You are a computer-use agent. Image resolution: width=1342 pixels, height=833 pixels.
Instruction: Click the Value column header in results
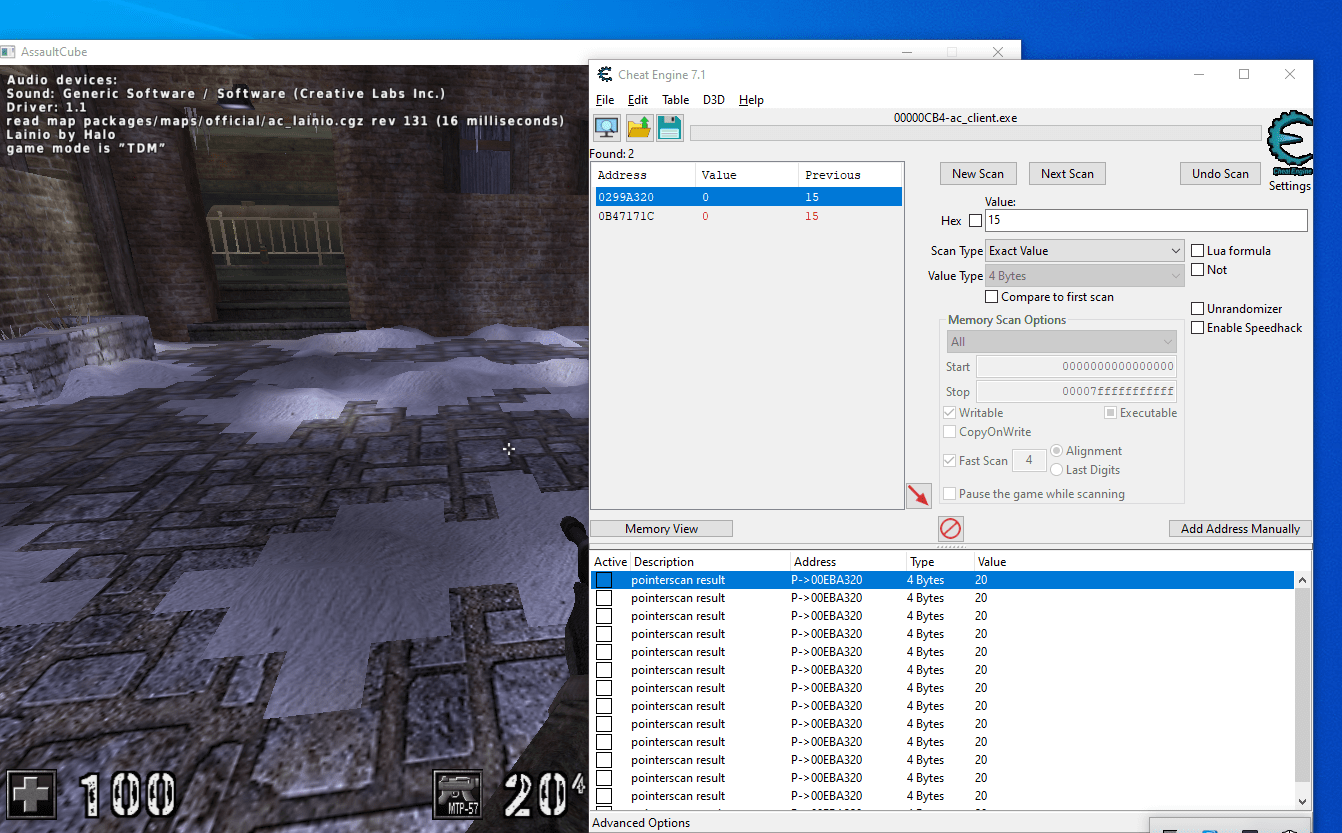(x=747, y=175)
